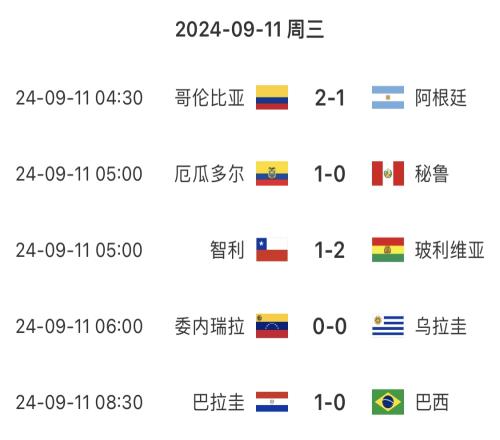This screenshot has height=440, width=500.
Task: Select the Peru flag icon
Action: 388,173
